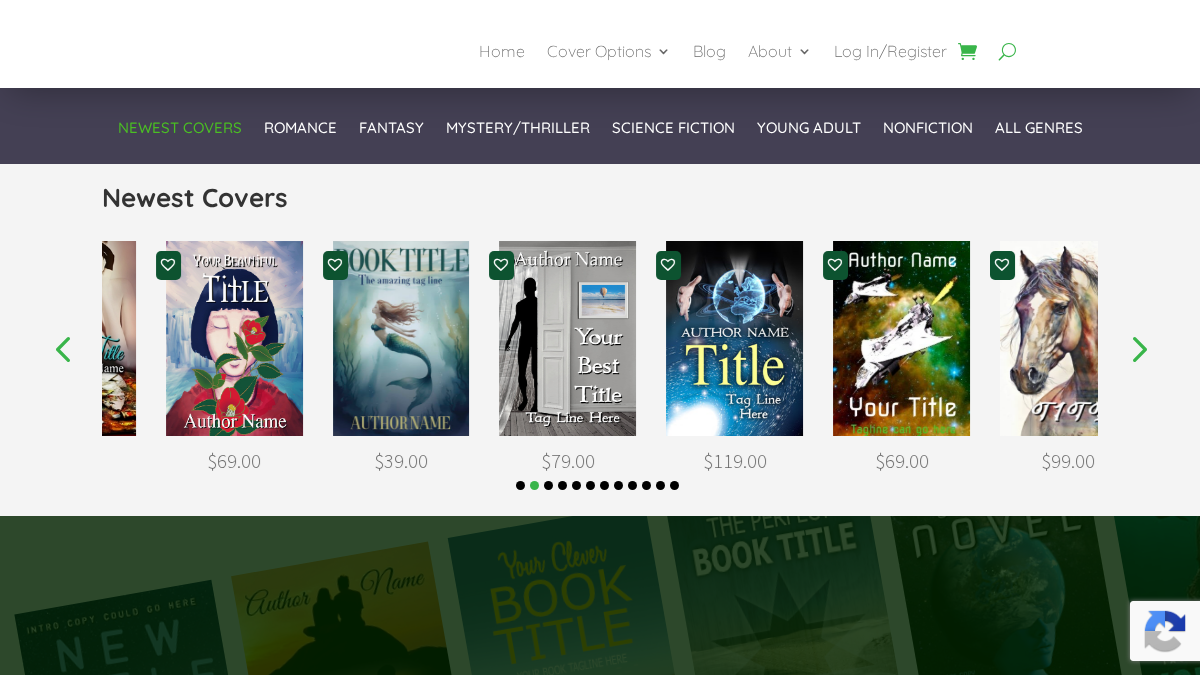1200x675 pixels.
Task: Select the Fantasy genre tab
Action: coord(391,128)
